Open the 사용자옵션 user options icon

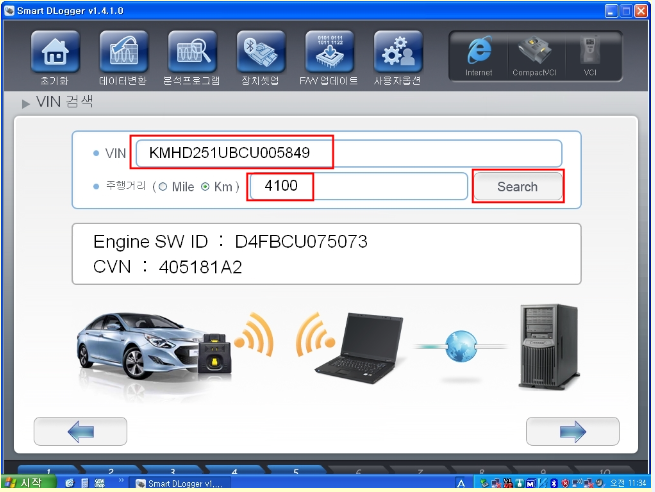pyautogui.click(x=398, y=51)
